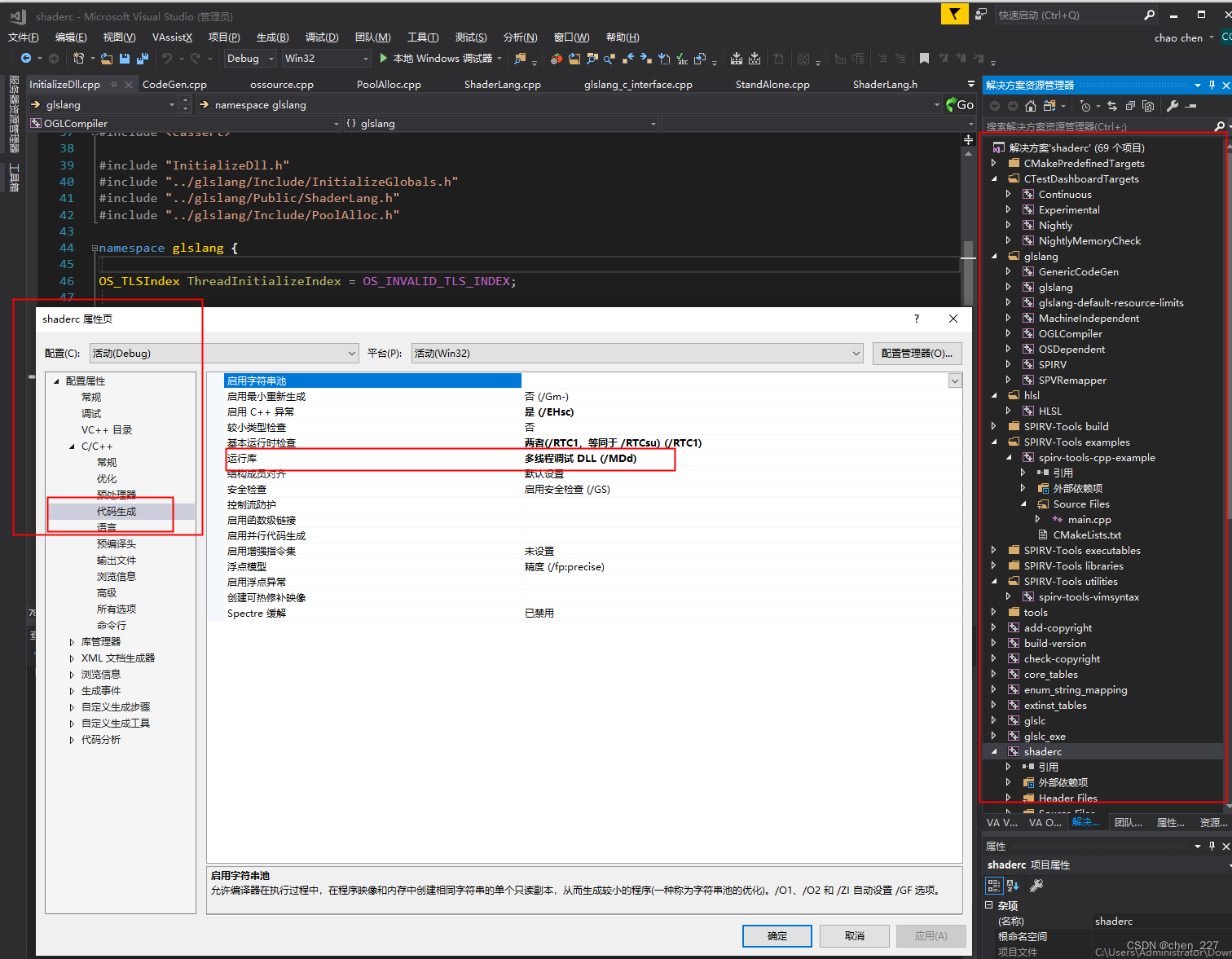Click the notification filter flag icon

954,14
